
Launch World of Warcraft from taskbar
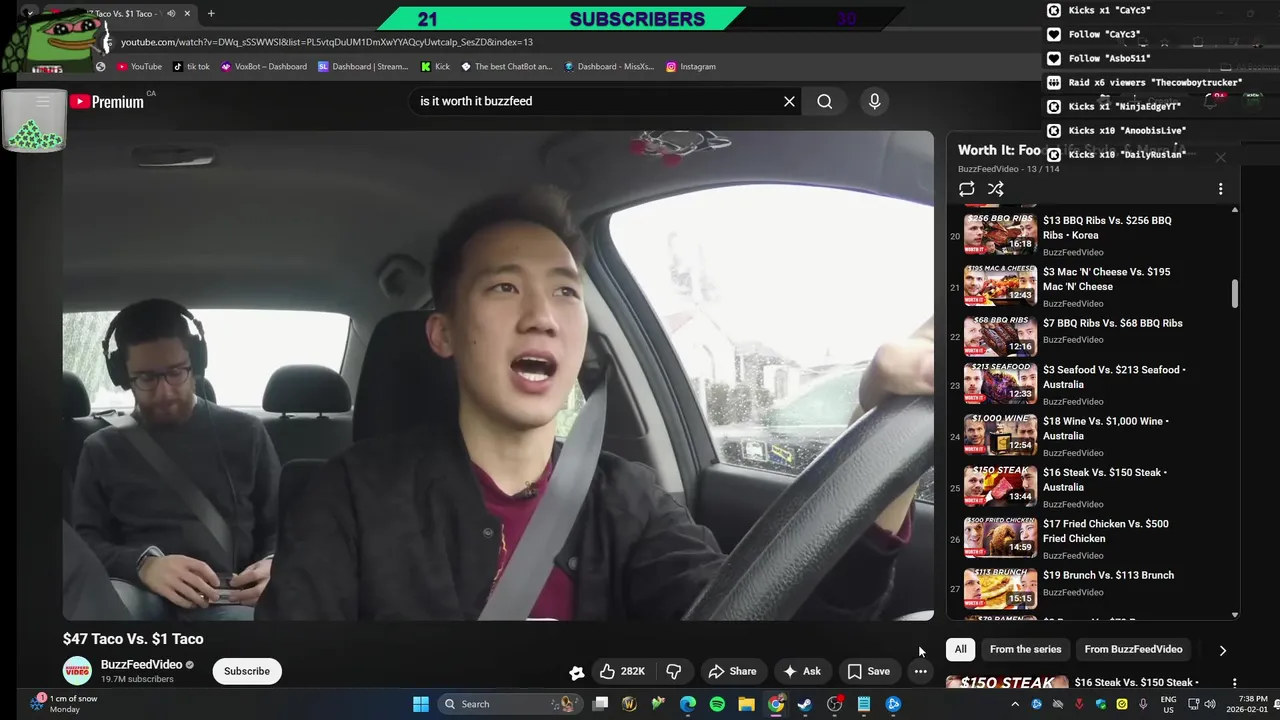[x=629, y=704]
